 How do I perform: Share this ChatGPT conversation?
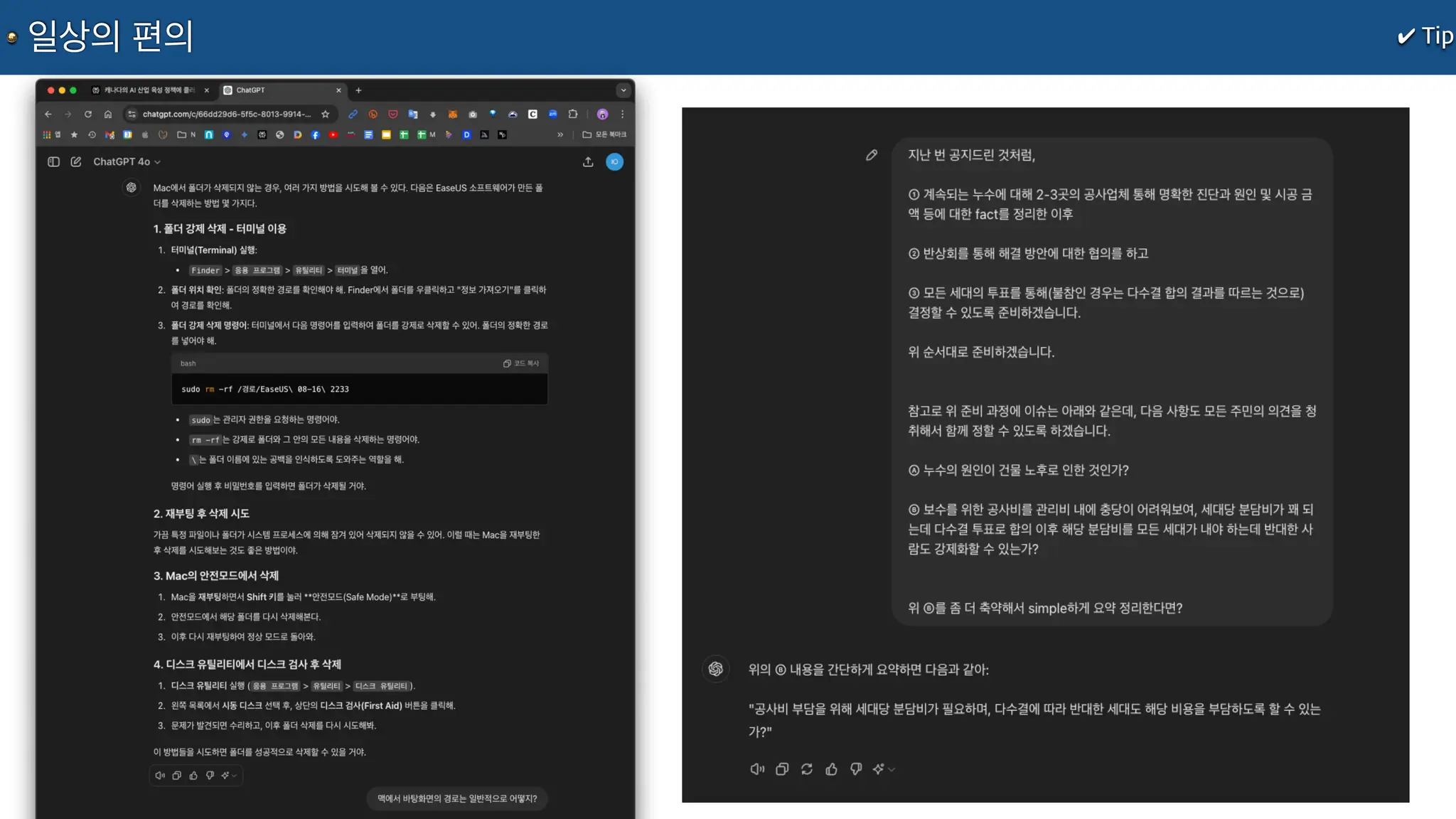pos(588,161)
